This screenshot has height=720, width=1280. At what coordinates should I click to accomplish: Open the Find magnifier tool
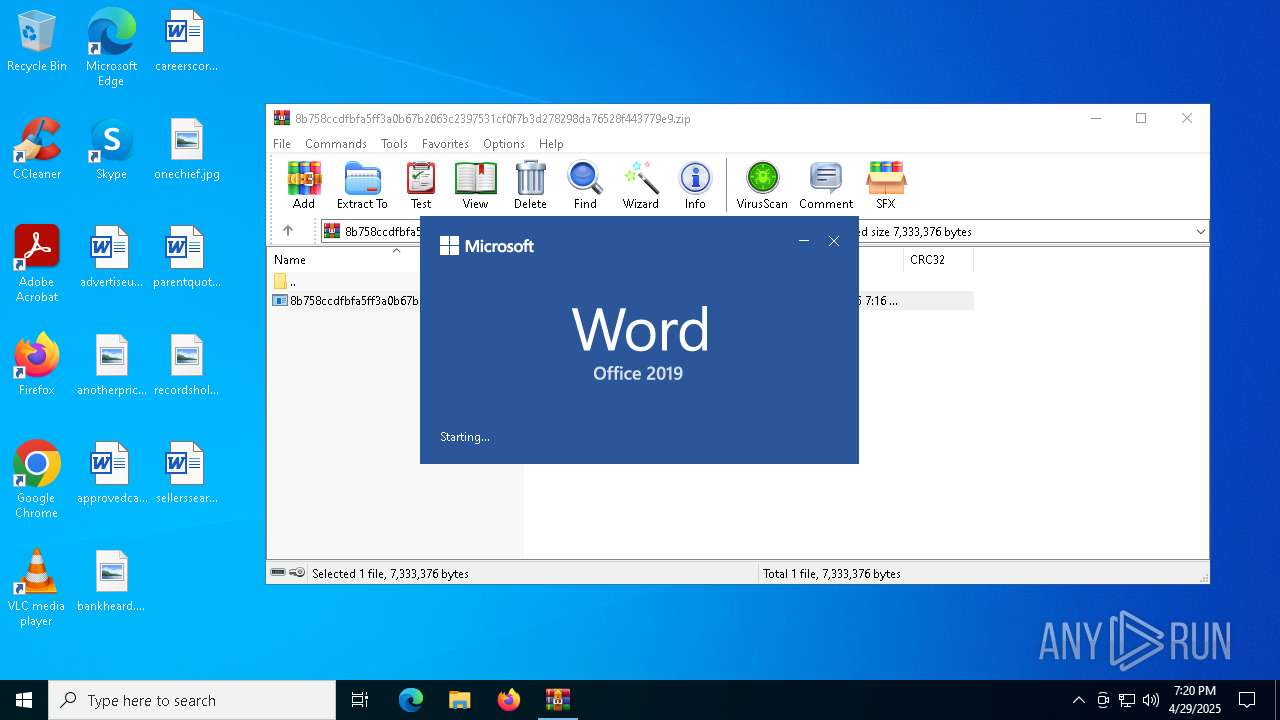(585, 186)
